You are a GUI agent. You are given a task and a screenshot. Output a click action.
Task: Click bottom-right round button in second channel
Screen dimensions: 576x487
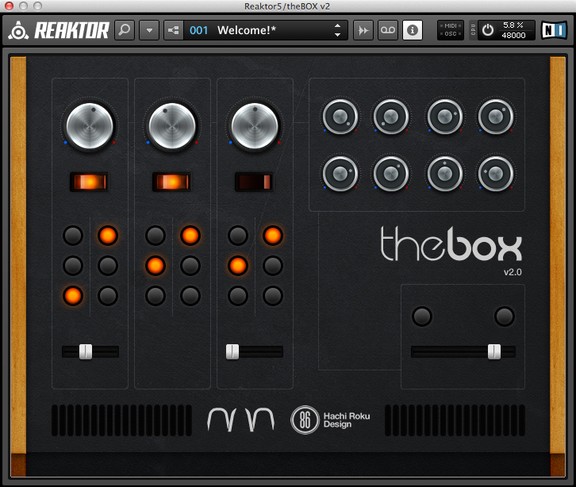coord(190,296)
